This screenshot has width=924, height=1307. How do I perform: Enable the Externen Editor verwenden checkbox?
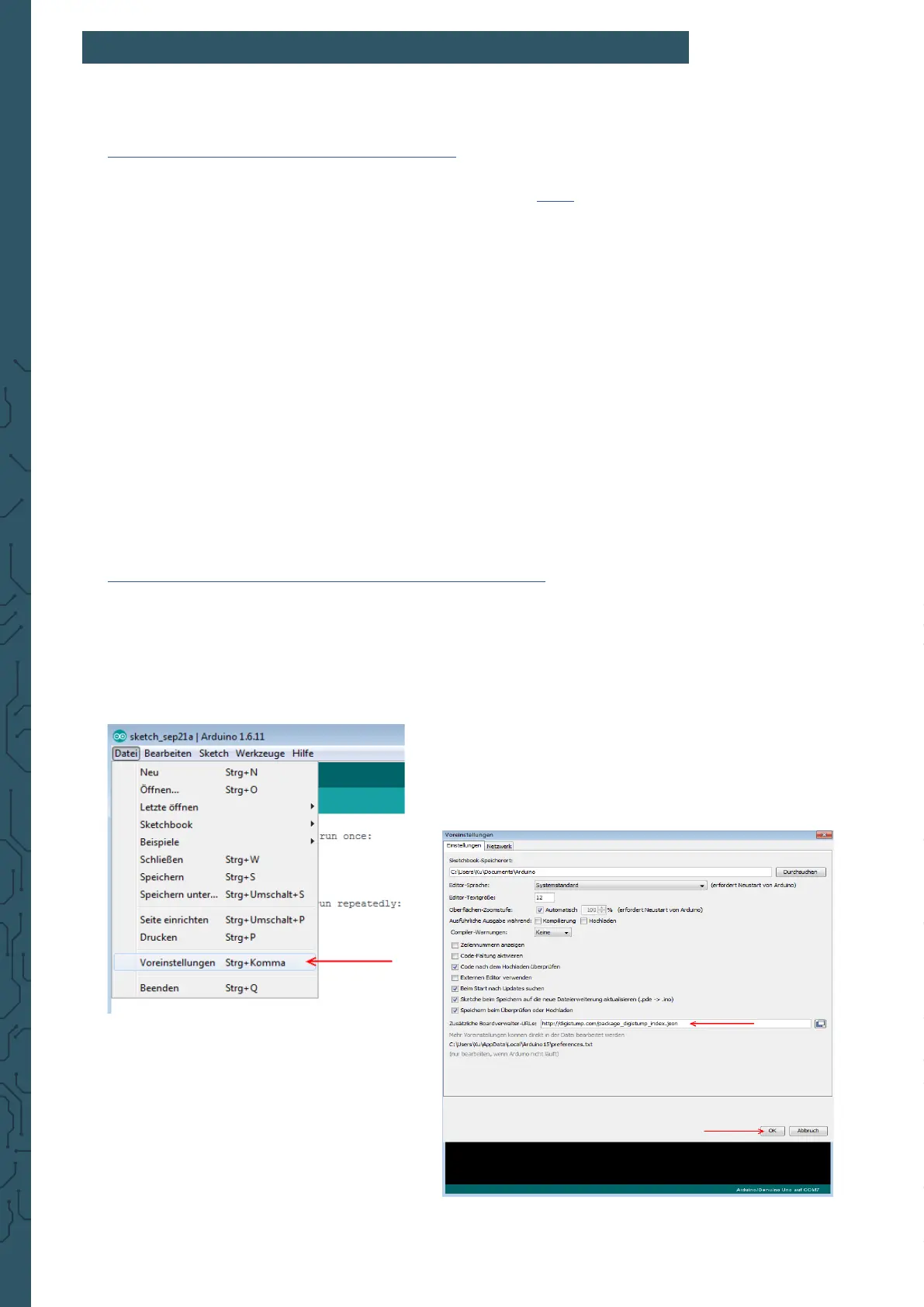pos(455,978)
